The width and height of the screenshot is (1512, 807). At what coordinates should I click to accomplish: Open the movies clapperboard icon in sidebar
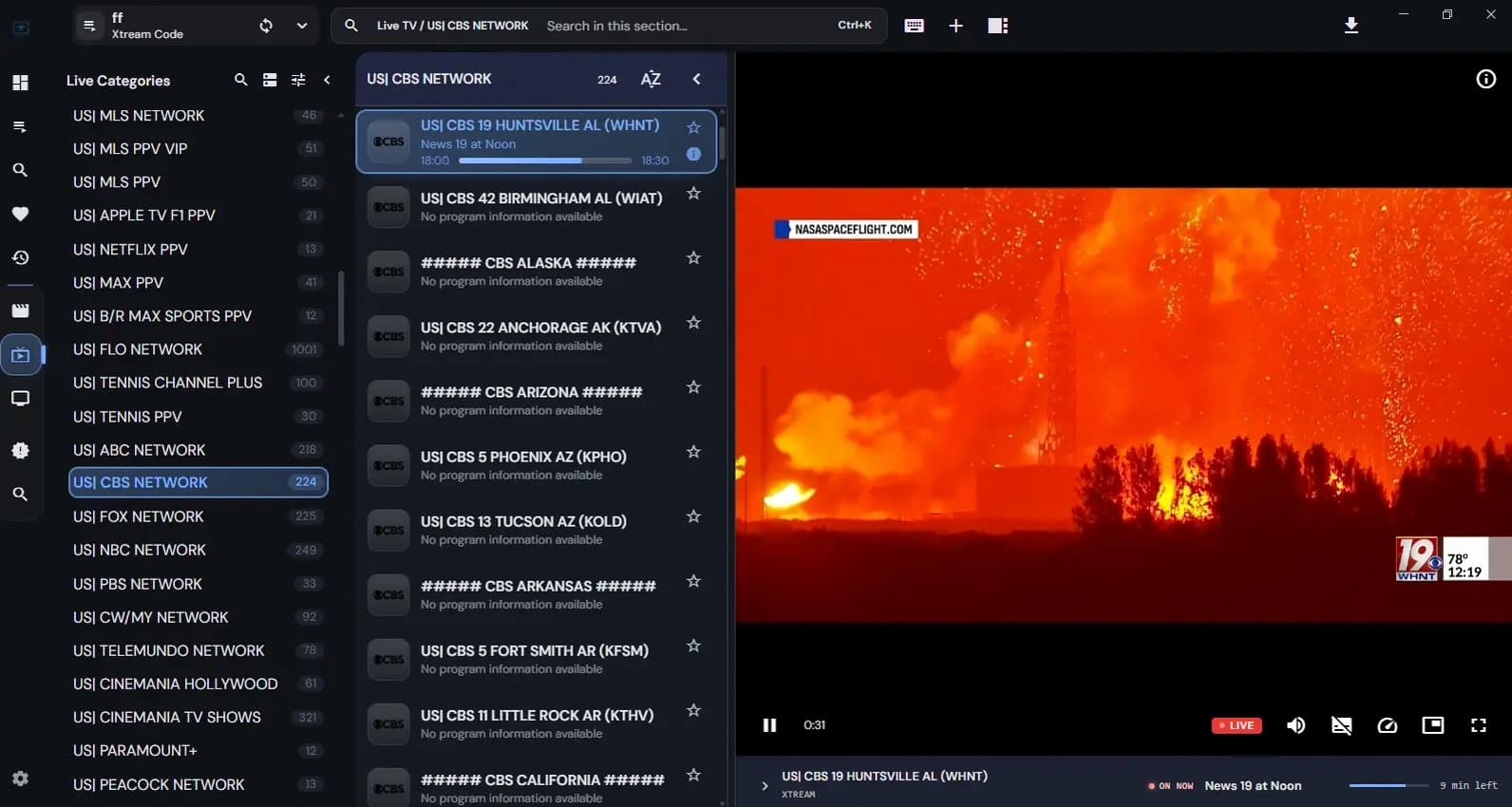tap(20, 310)
